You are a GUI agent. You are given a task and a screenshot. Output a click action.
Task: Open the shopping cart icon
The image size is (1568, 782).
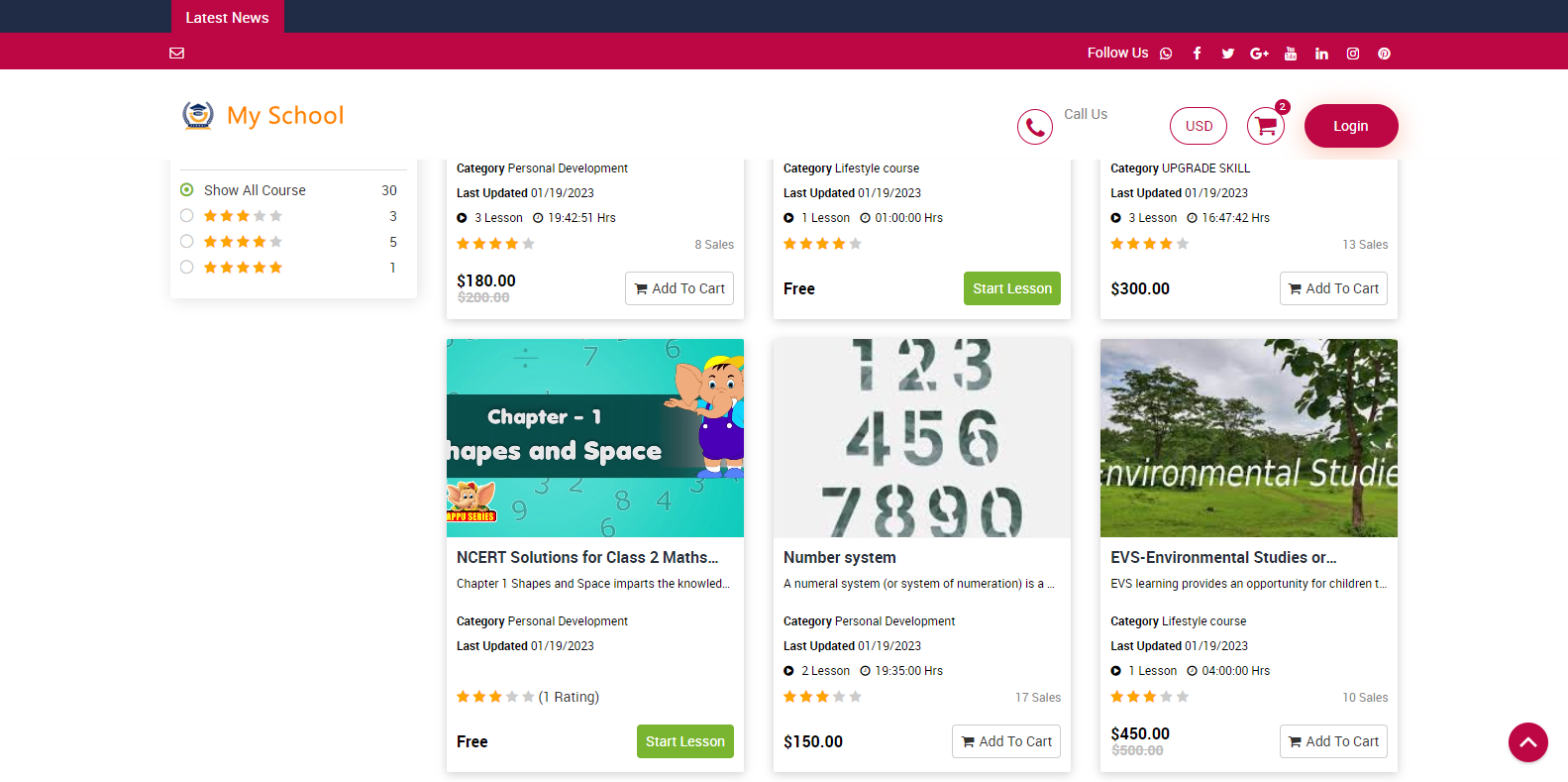(x=1265, y=126)
